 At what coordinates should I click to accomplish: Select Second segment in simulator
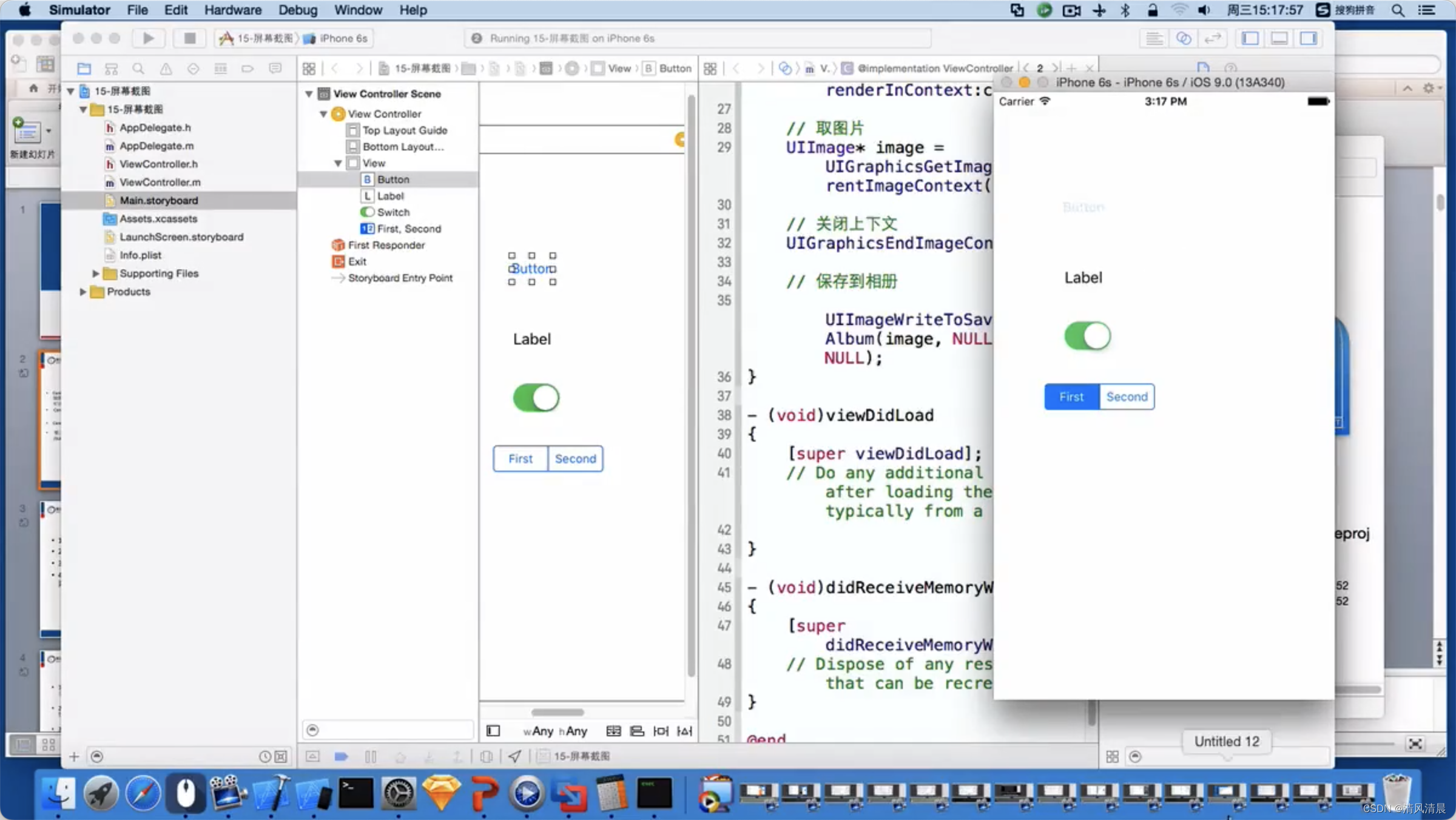pos(1127,397)
